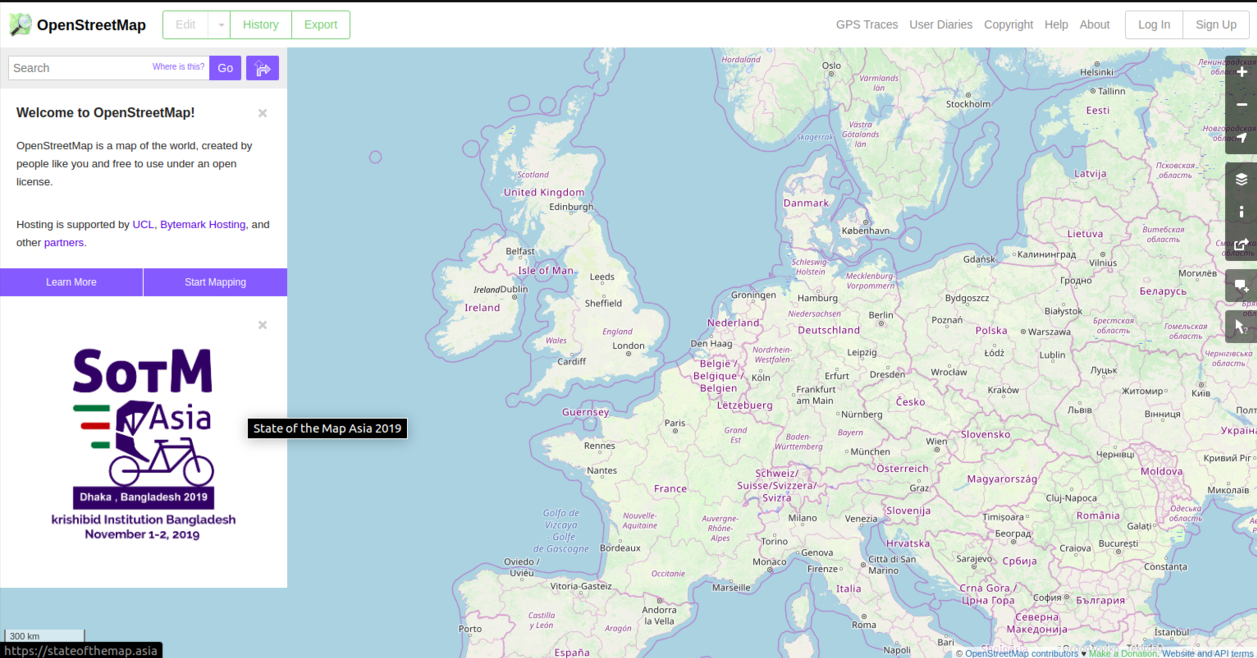Image resolution: width=1257 pixels, height=658 pixels.
Task: Click the 'Where is this?' link
Action: 178,67
